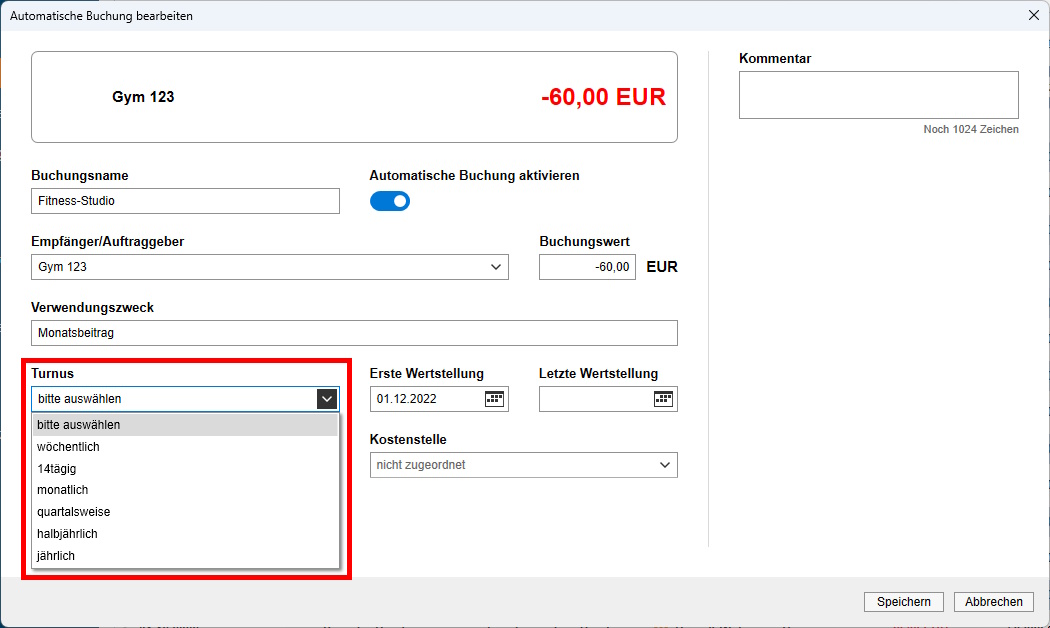Screen dimensions: 1050x628
Task: Click the Buchungswert amount field showing -60,00
Action: (x=587, y=267)
